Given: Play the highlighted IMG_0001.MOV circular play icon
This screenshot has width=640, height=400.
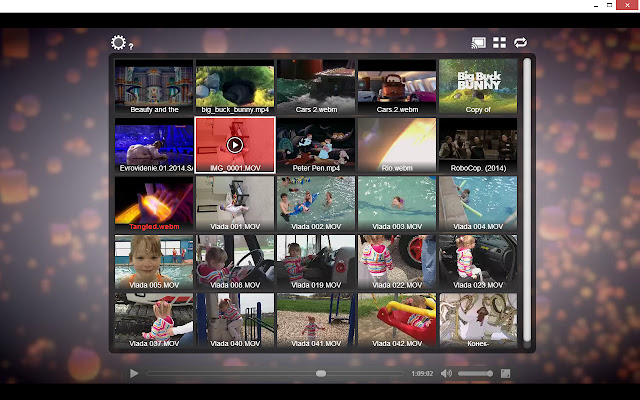Looking at the screenshot, I should tap(235, 145).
